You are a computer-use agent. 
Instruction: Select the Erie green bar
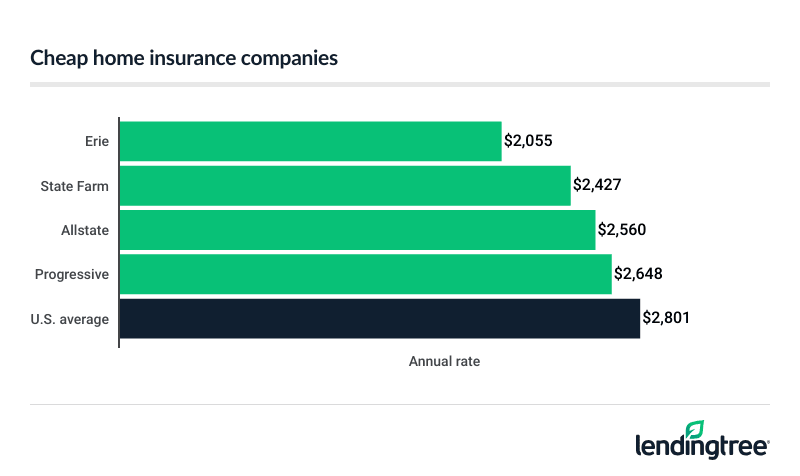310,141
